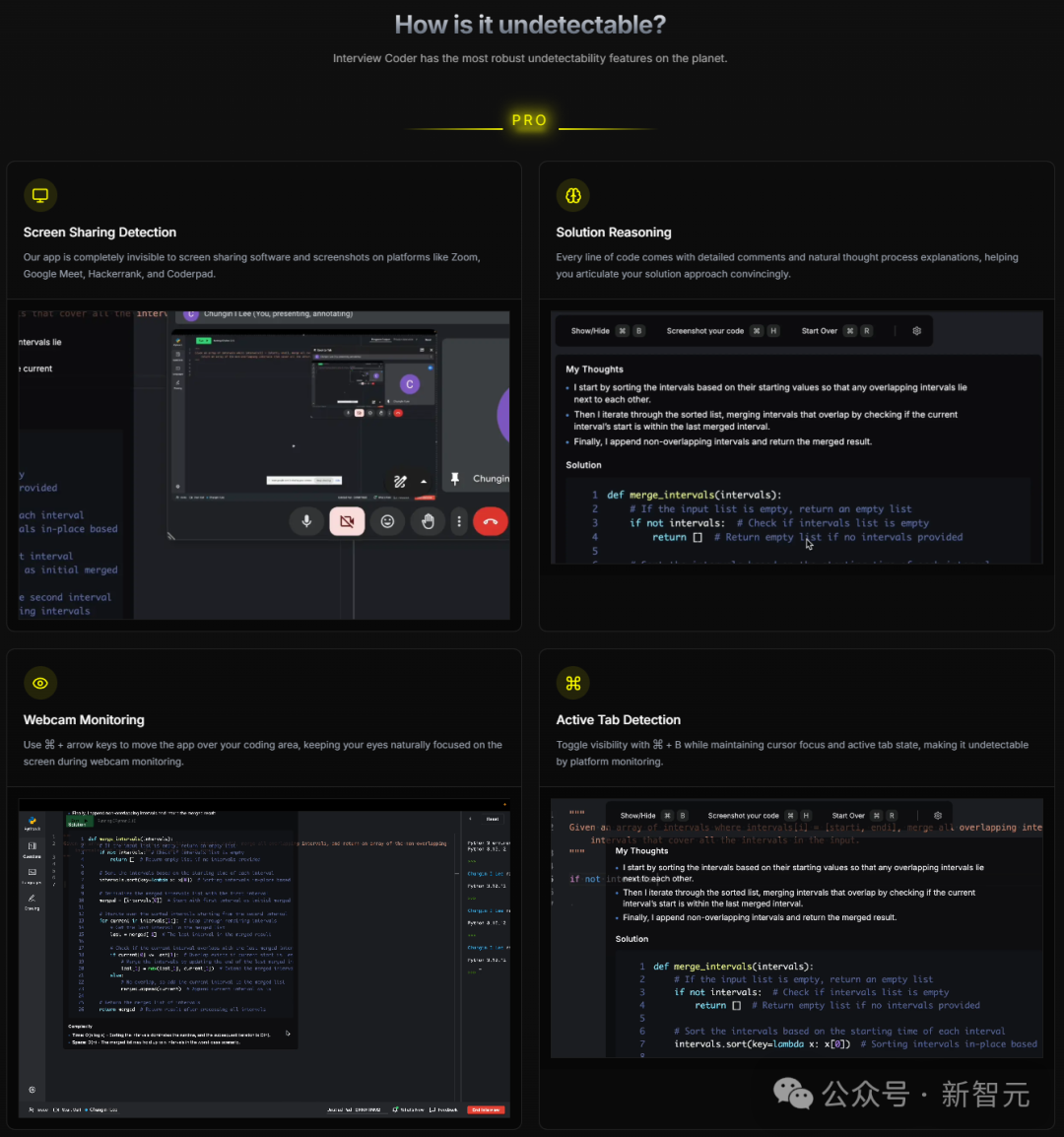The width and height of the screenshot is (1064, 1137).
Task: Click the settings gear in the Solution Reasoning toolbar
Action: (917, 331)
